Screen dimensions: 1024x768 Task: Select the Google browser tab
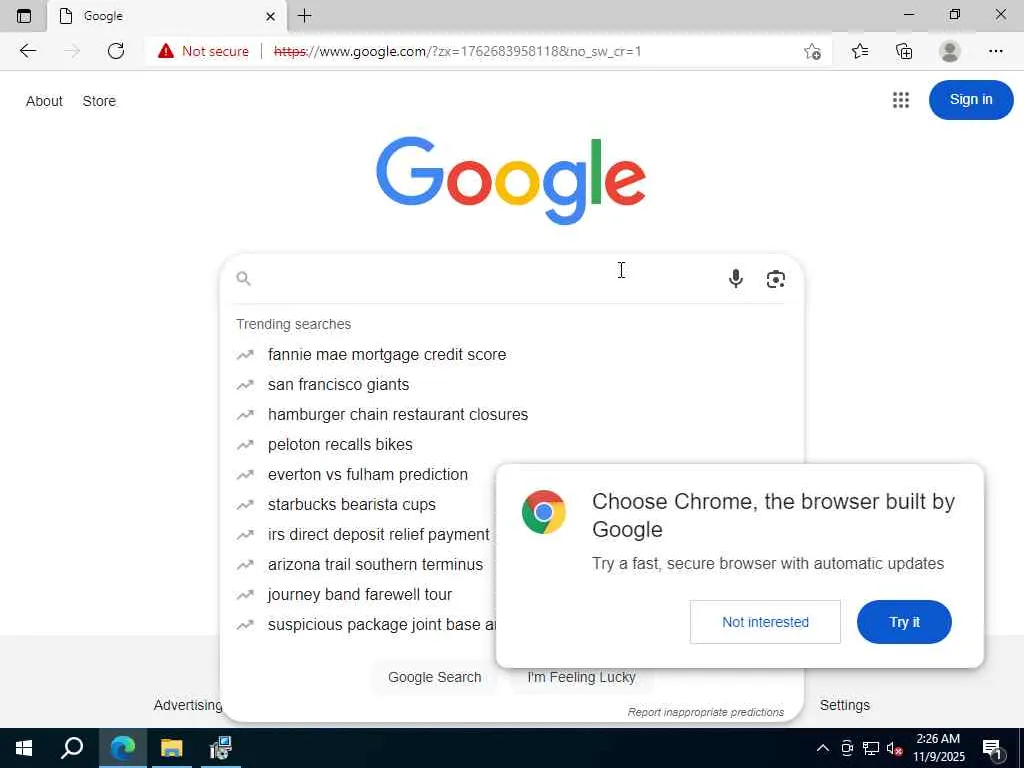tap(167, 16)
